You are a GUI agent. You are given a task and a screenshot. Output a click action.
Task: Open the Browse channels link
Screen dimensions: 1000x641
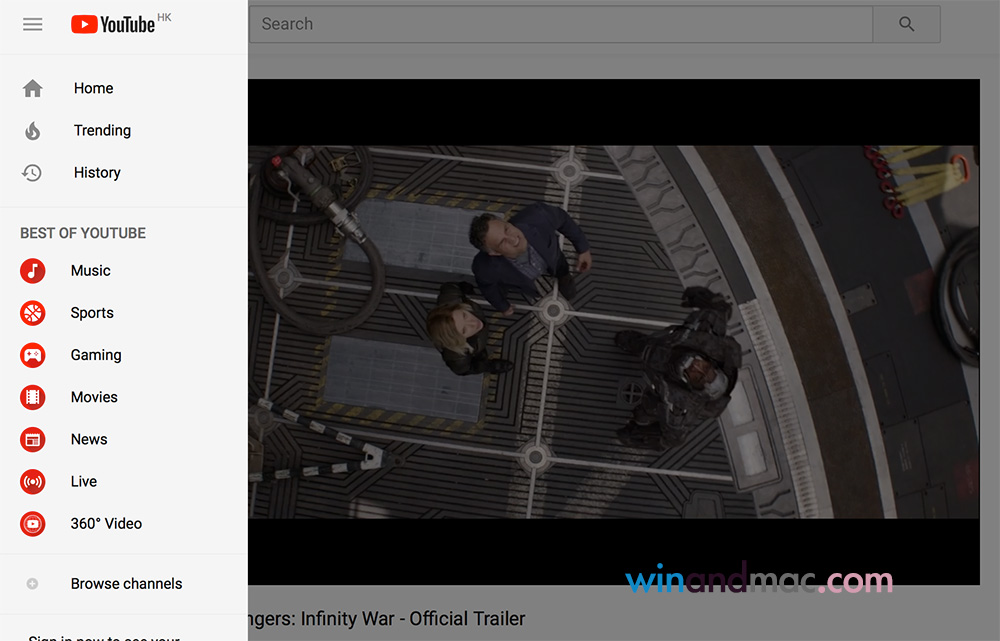pyautogui.click(x=126, y=584)
